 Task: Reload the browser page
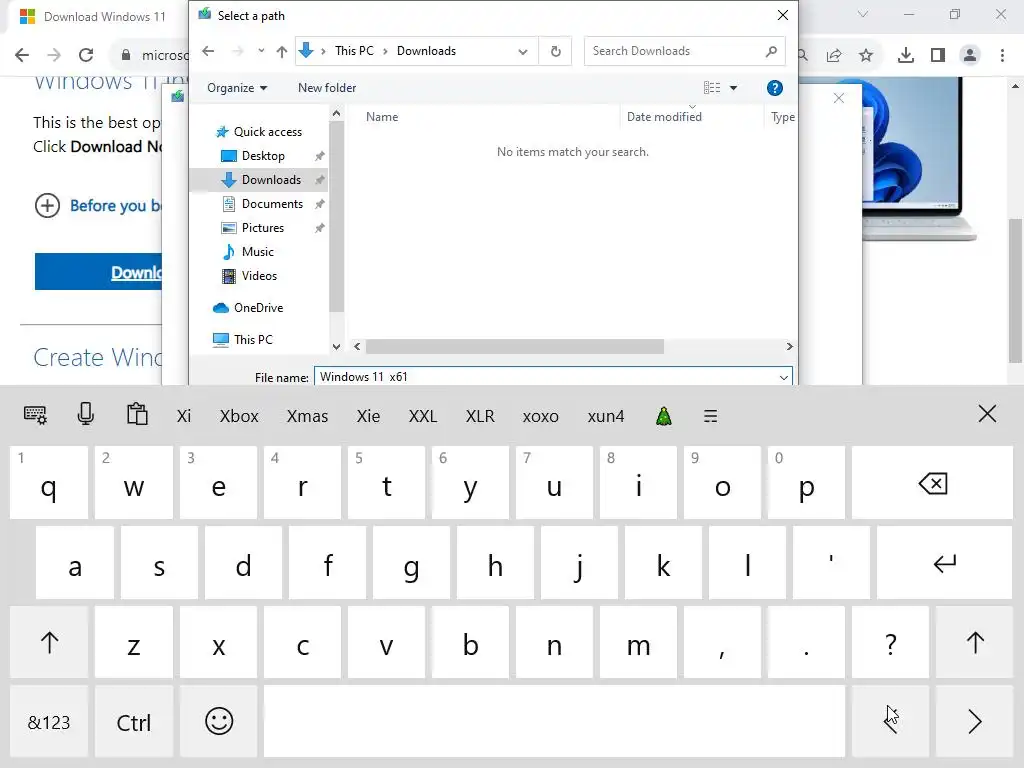(x=86, y=55)
